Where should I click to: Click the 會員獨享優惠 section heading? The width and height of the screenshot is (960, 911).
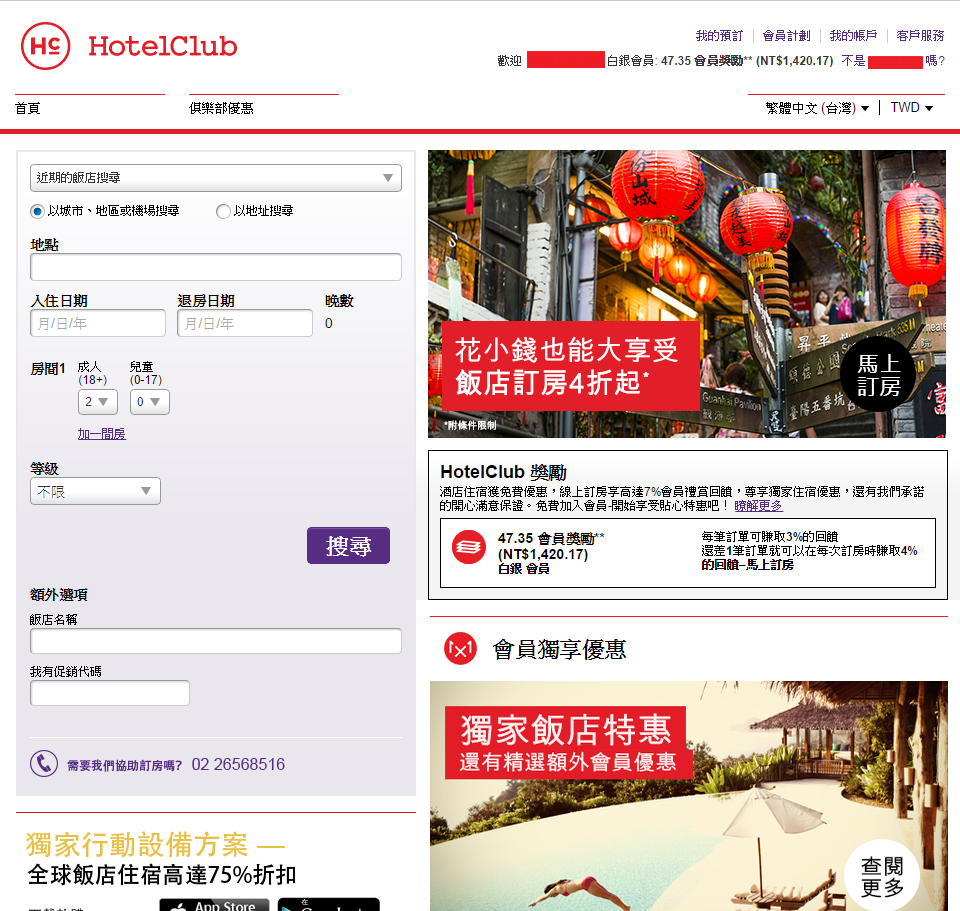[559, 650]
